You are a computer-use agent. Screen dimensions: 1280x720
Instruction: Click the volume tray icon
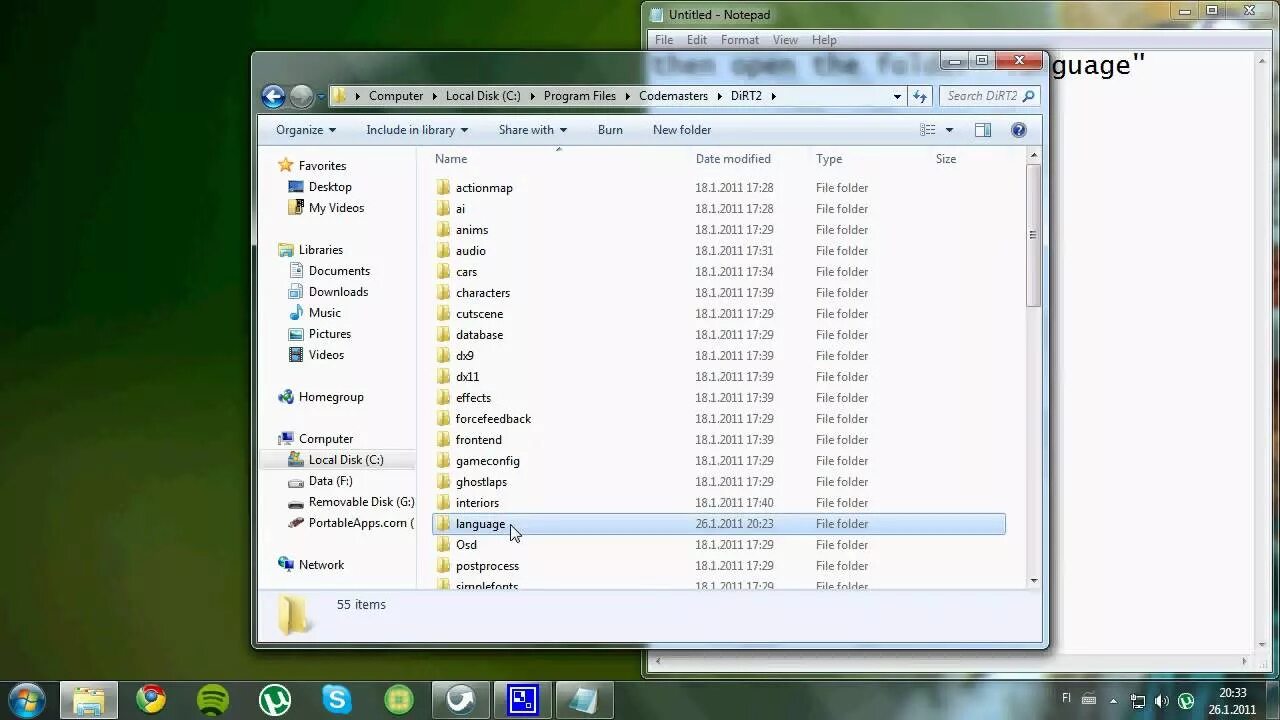(x=1162, y=700)
